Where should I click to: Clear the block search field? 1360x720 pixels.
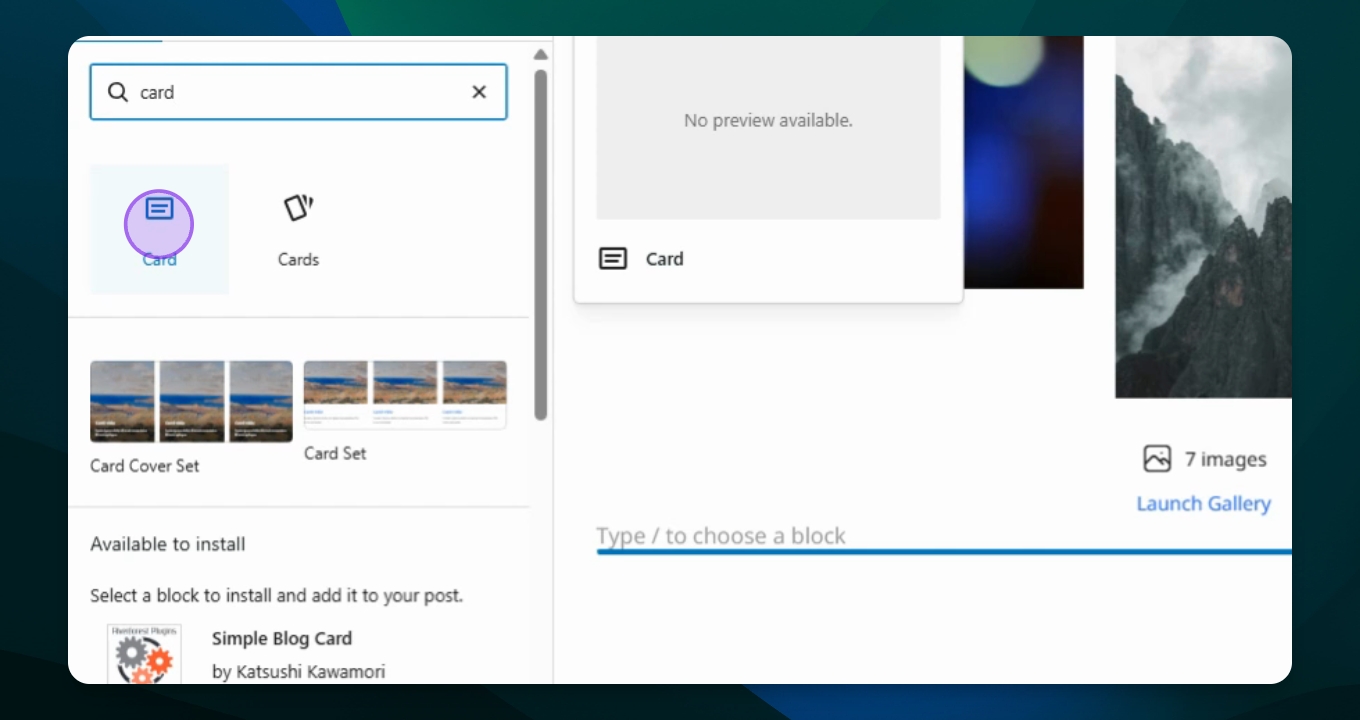(x=479, y=92)
